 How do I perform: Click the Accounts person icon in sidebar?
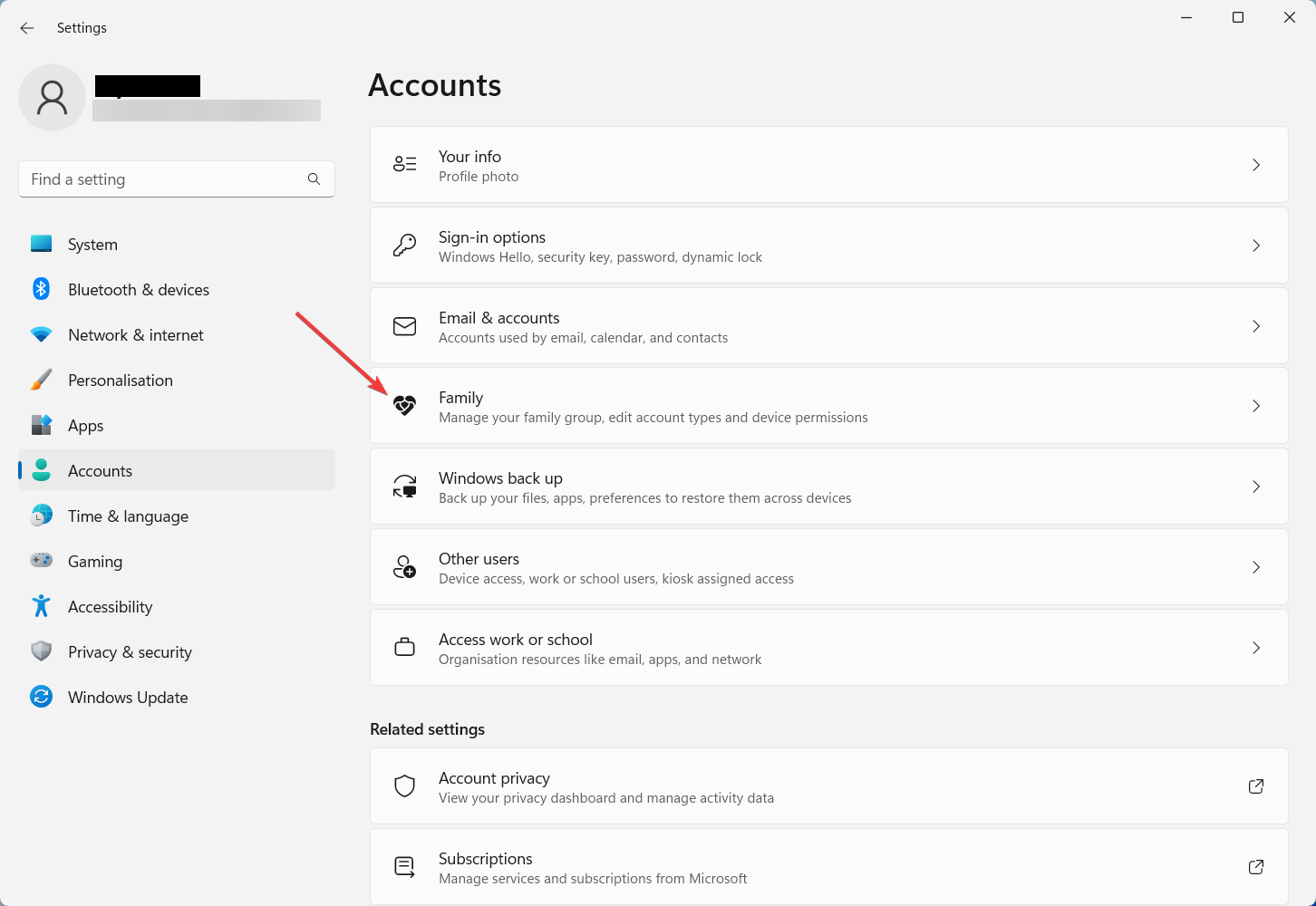coord(41,470)
